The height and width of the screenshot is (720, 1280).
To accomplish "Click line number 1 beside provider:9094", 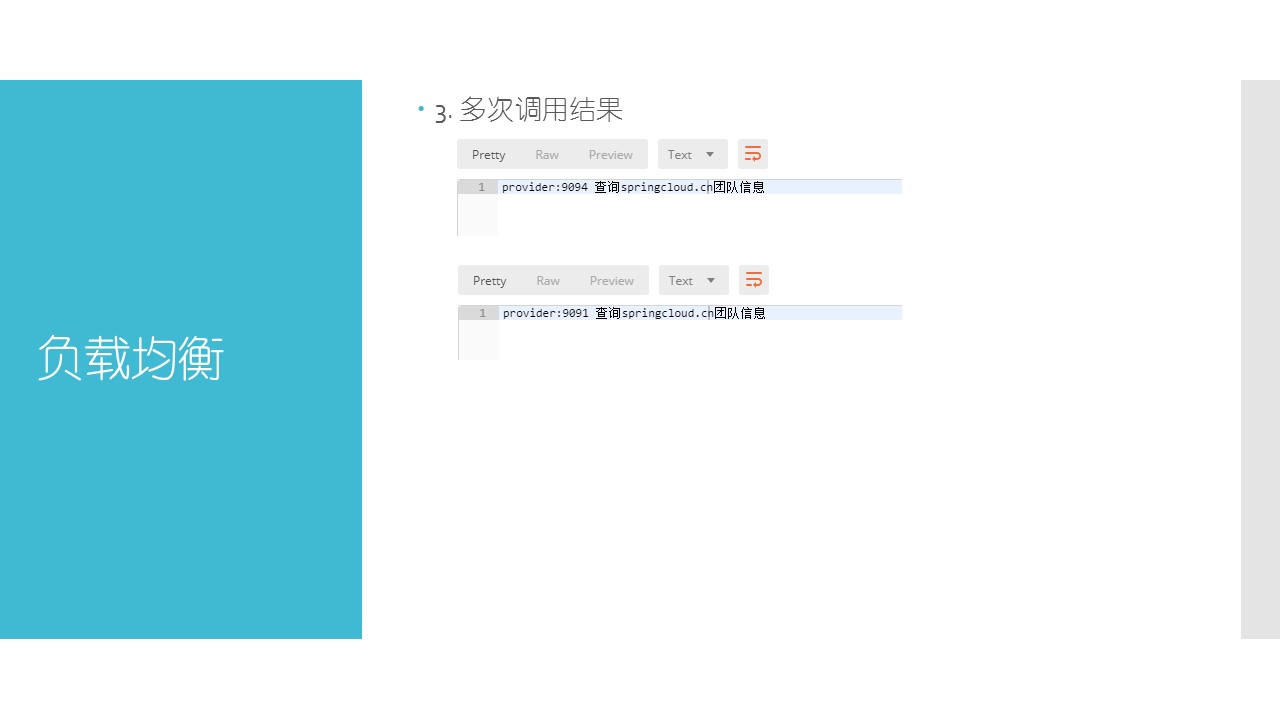I will click(481, 187).
